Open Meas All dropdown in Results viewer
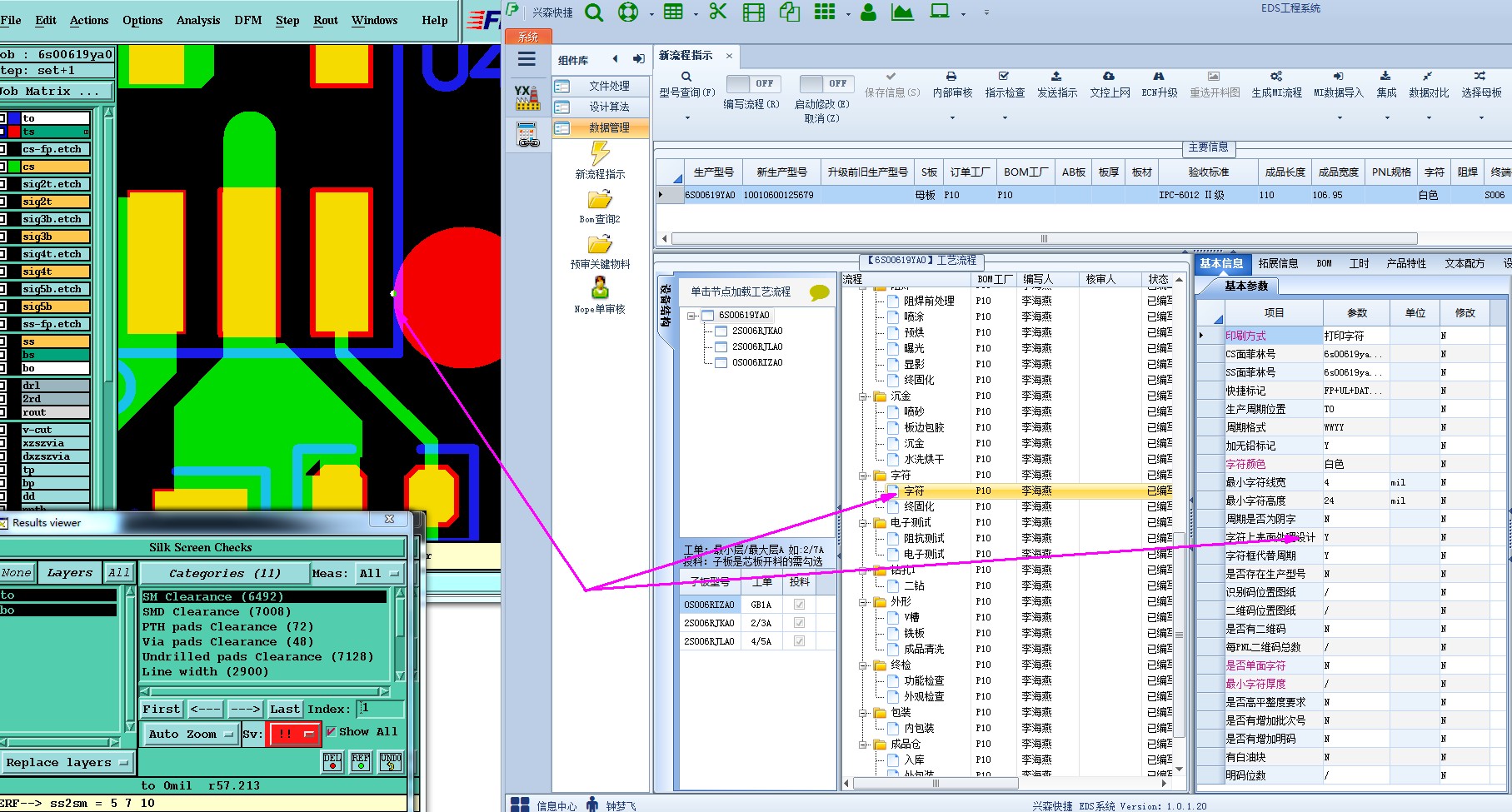1512x812 pixels. tap(380, 573)
